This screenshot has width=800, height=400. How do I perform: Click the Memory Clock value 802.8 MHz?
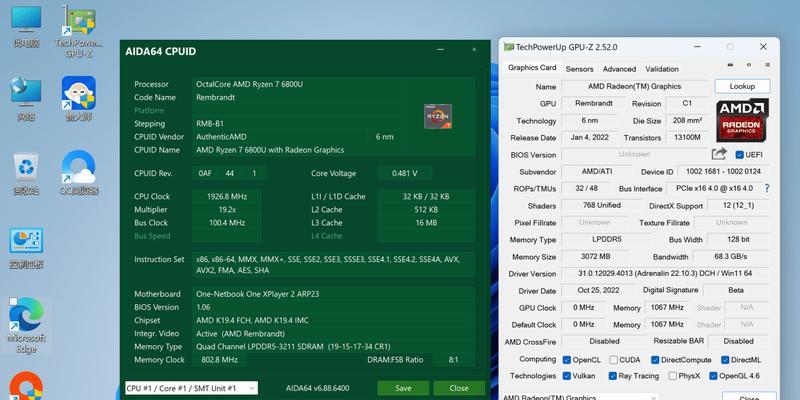click(x=219, y=360)
